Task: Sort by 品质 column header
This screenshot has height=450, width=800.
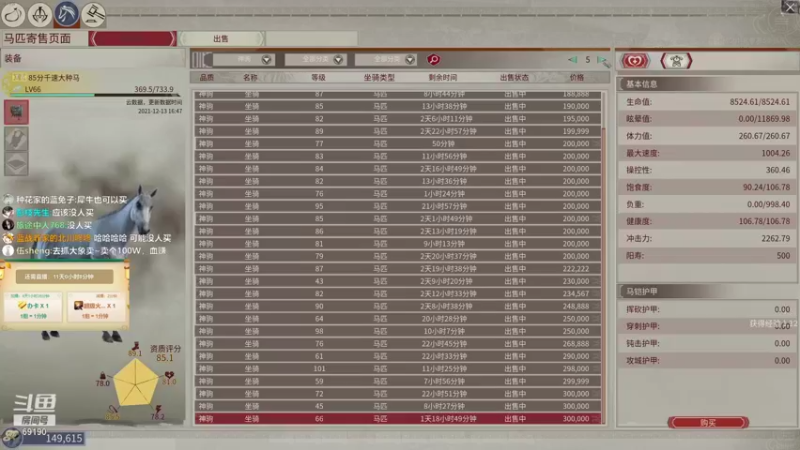Action: click(x=207, y=78)
